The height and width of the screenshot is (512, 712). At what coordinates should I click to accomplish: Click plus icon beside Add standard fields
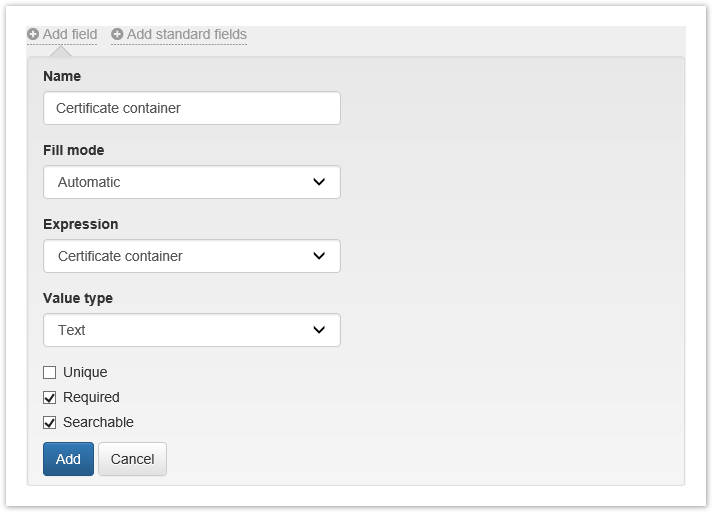coord(117,34)
